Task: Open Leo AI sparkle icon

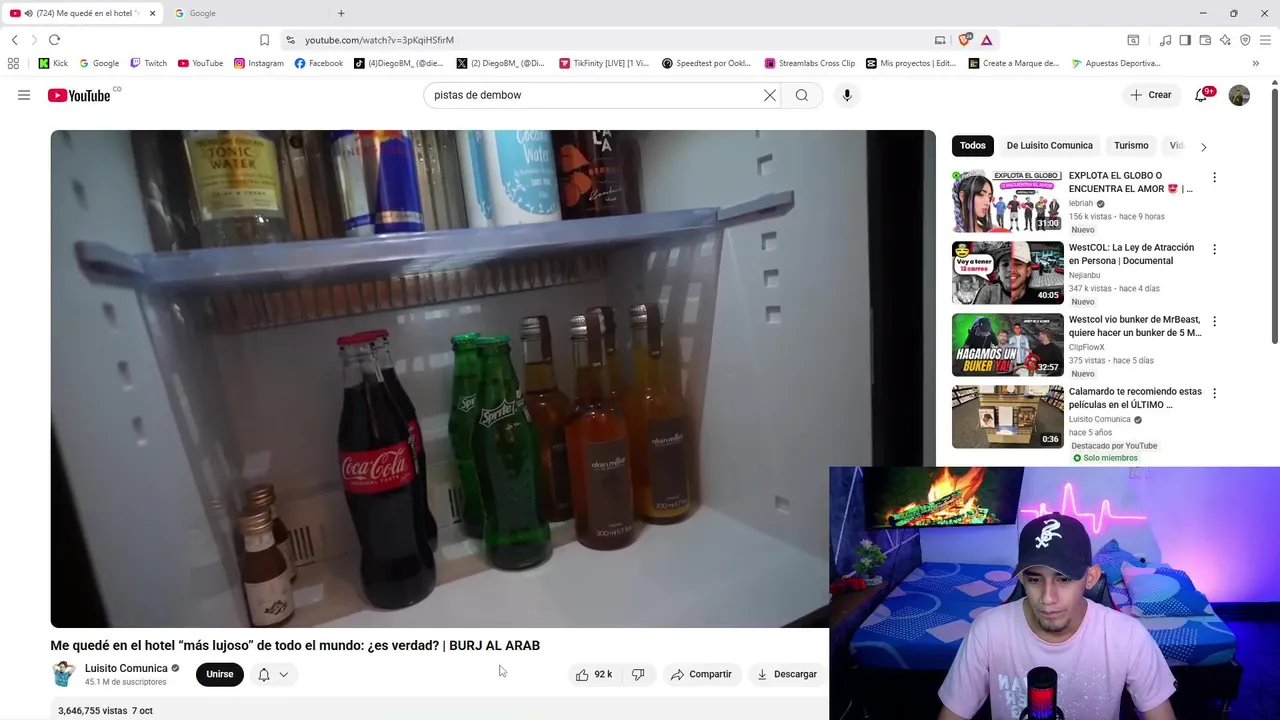Action: (x=1225, y=40)
